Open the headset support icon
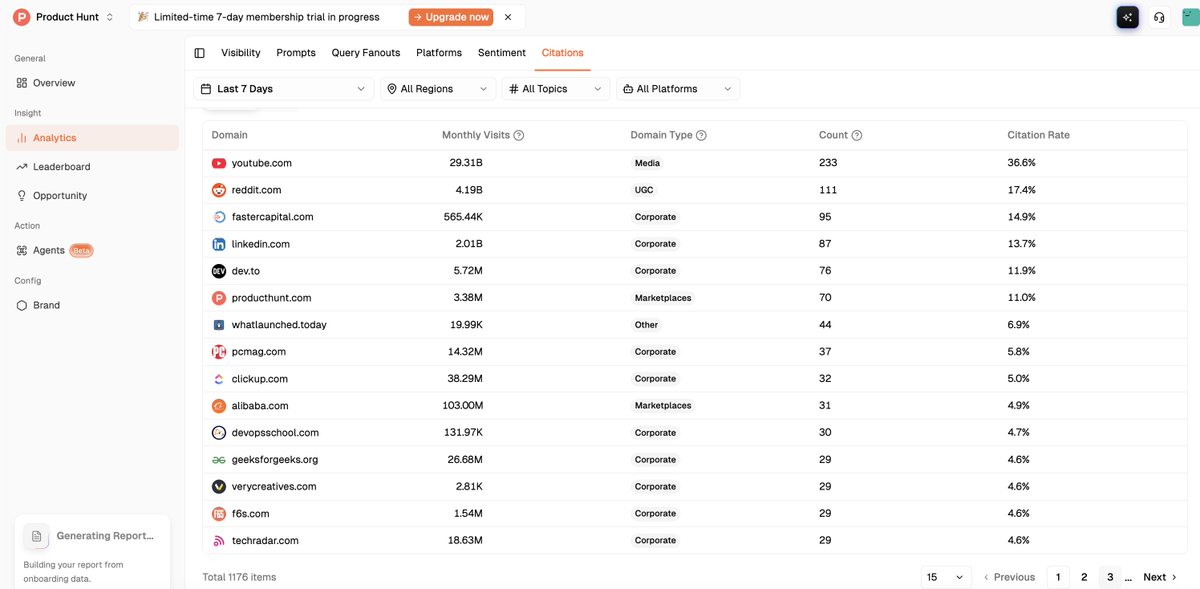1200x589 pixels. pos(1159,17)
